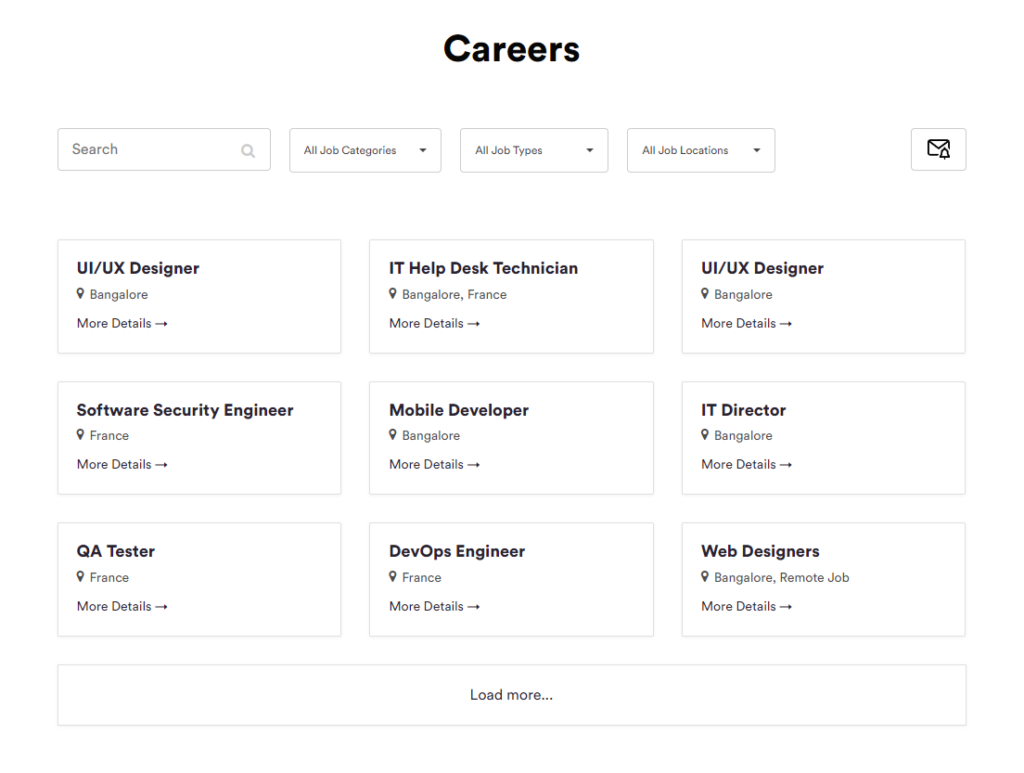Click the arrow on Mobile Developer More Details
1024x773 pixels.
[474, 464]
